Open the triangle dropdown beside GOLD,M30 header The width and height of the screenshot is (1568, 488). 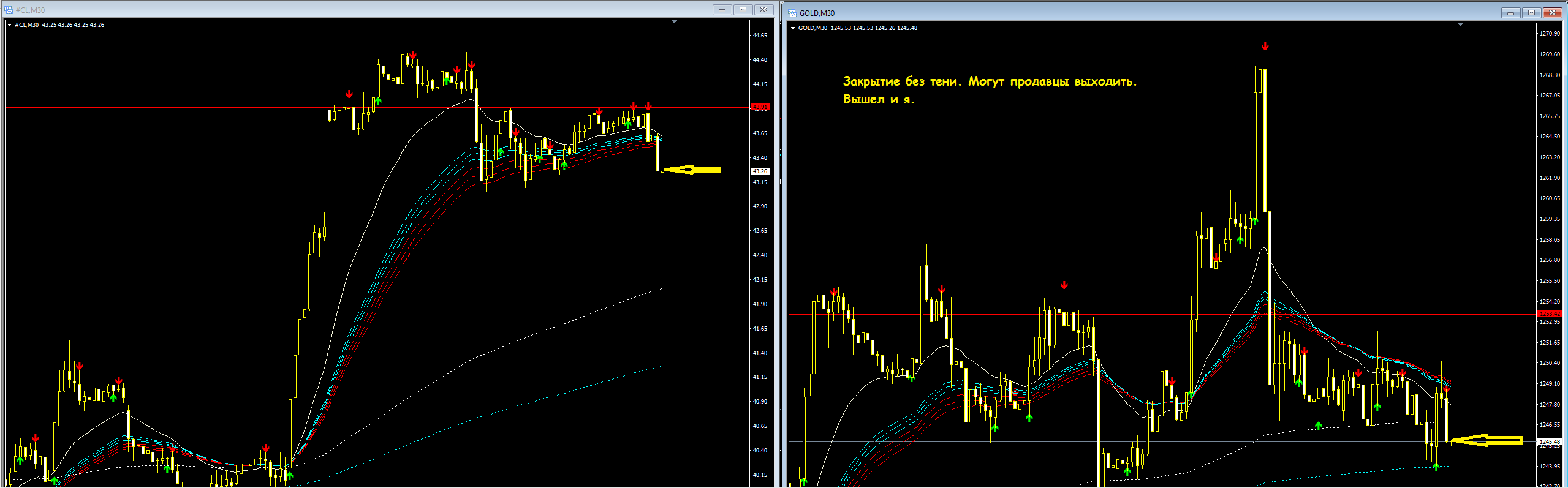click(793, 28)
